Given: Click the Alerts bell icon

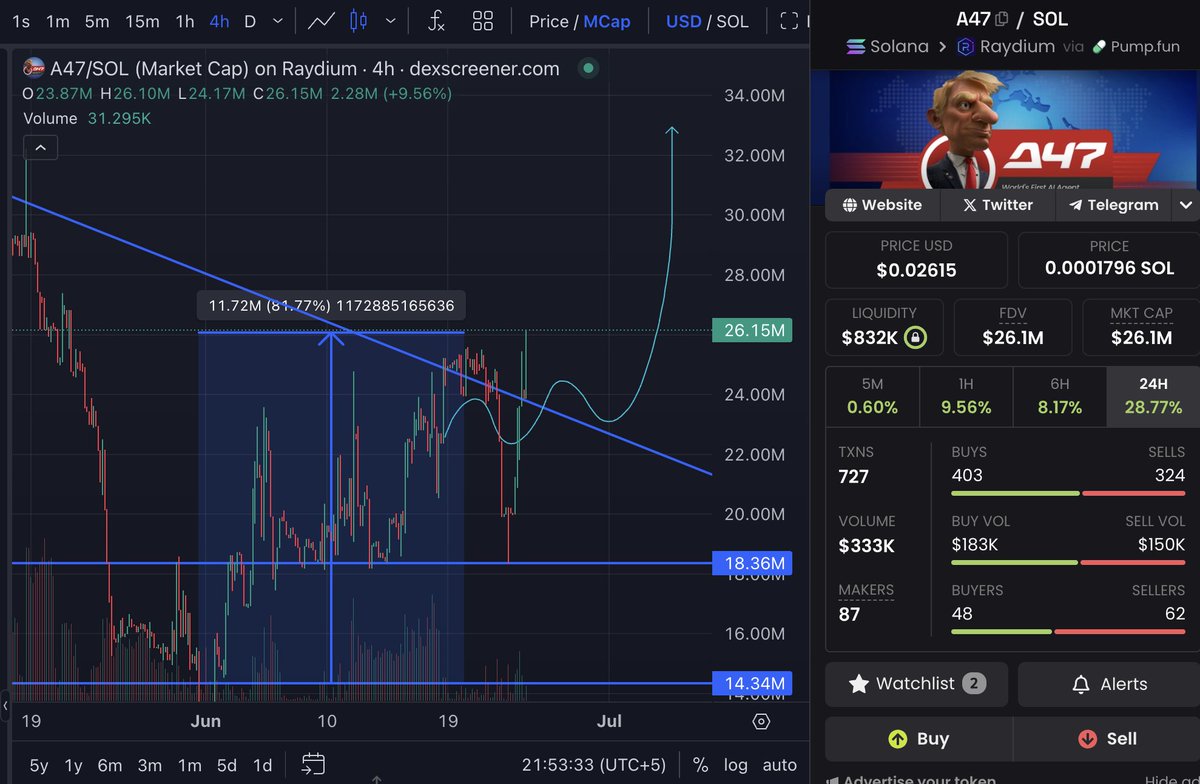Looking at the screenshot, I should (1081, 685).
